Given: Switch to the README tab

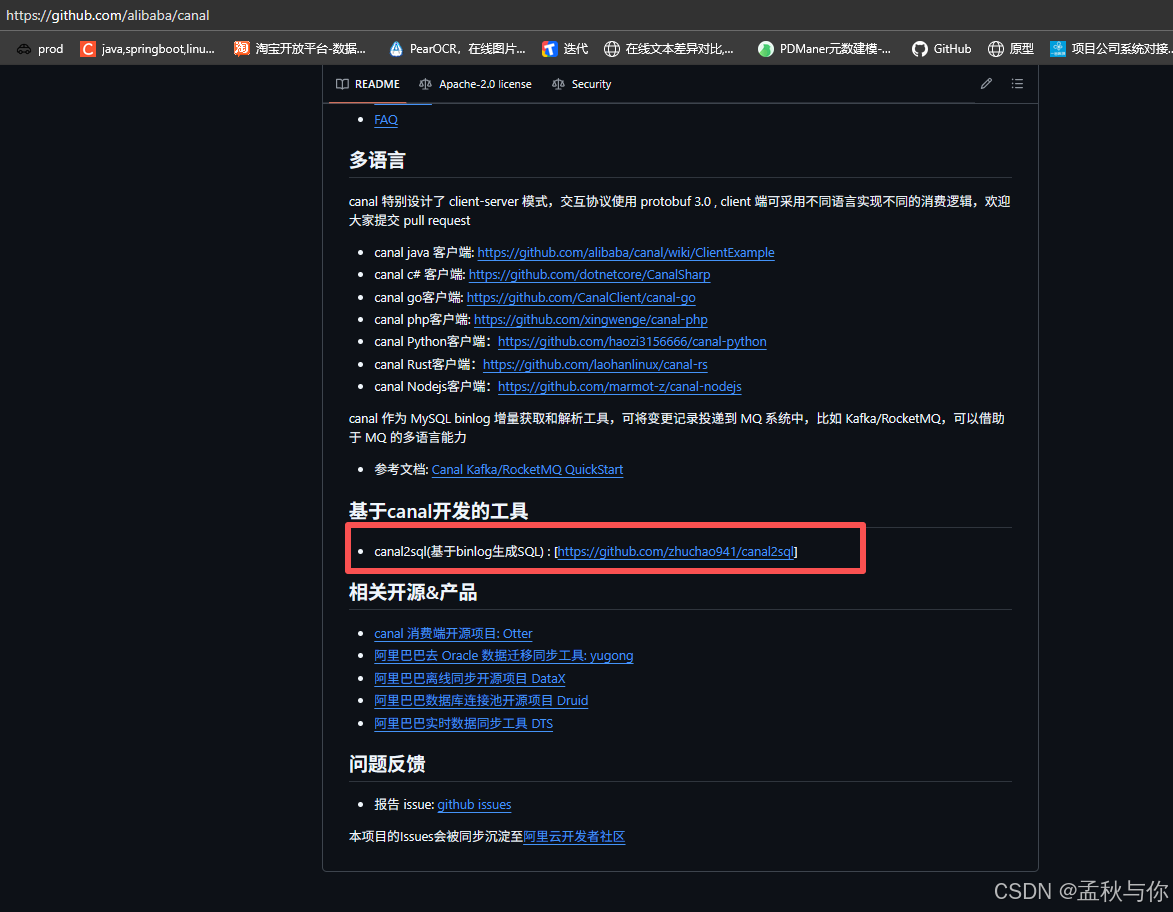Looking at the screenshot, I should (368, 85).
